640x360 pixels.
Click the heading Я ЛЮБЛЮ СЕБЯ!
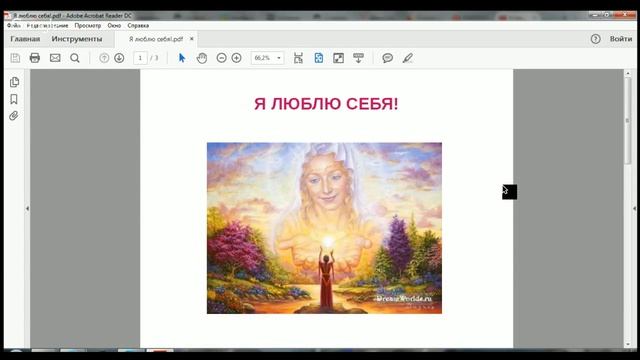coord(326,104)
